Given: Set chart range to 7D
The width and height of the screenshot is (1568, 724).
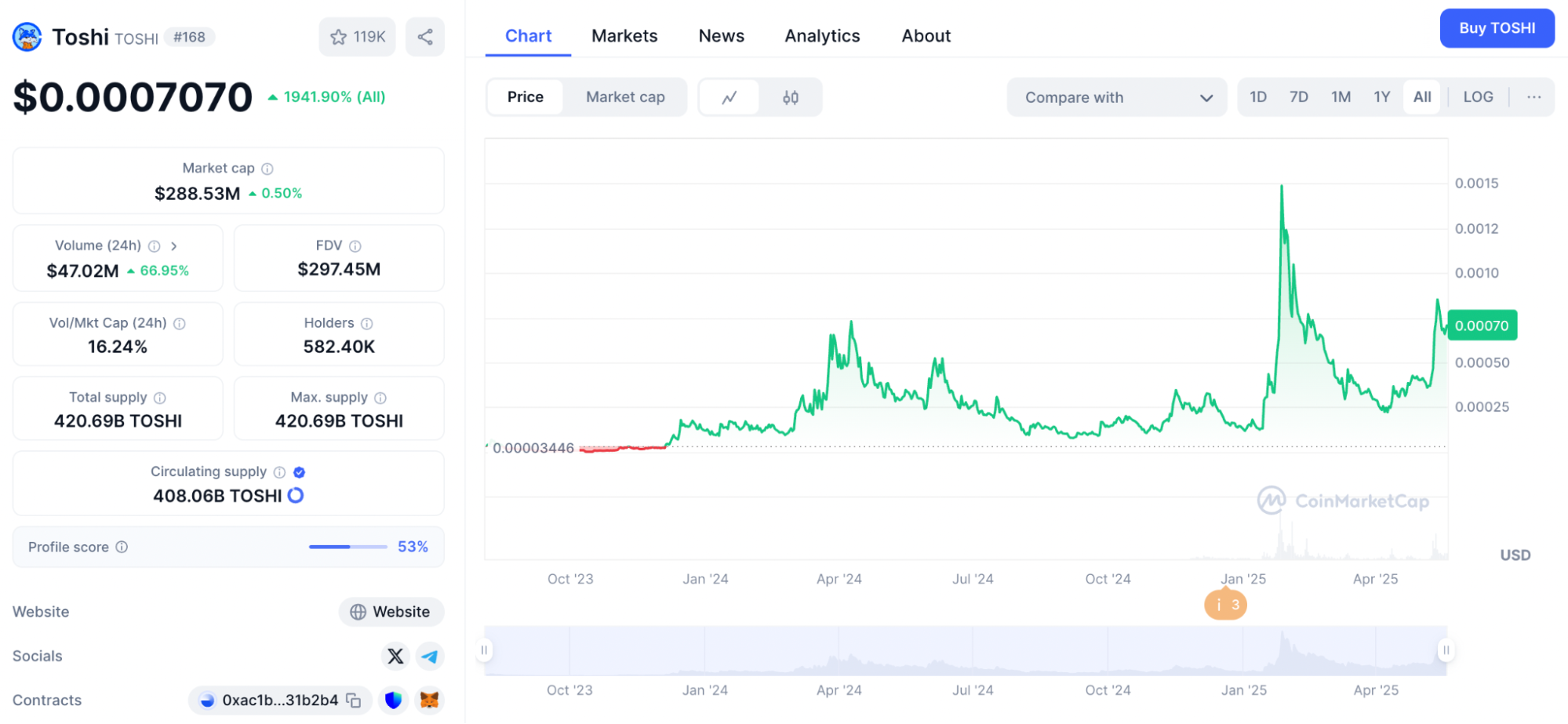Looking at the screenshot, I should [1299, 97].
